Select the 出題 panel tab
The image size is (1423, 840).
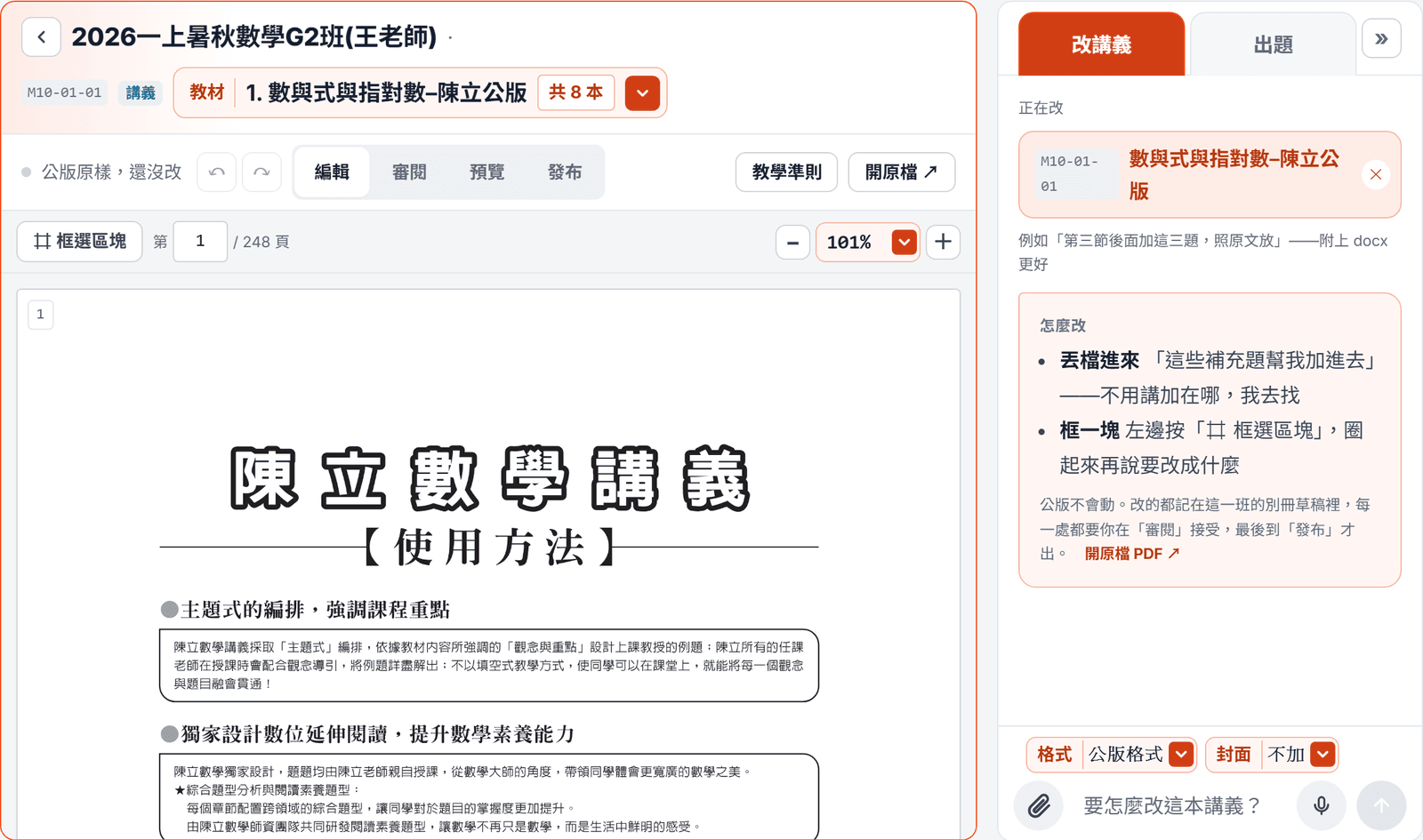click(x=1273, y=44)
